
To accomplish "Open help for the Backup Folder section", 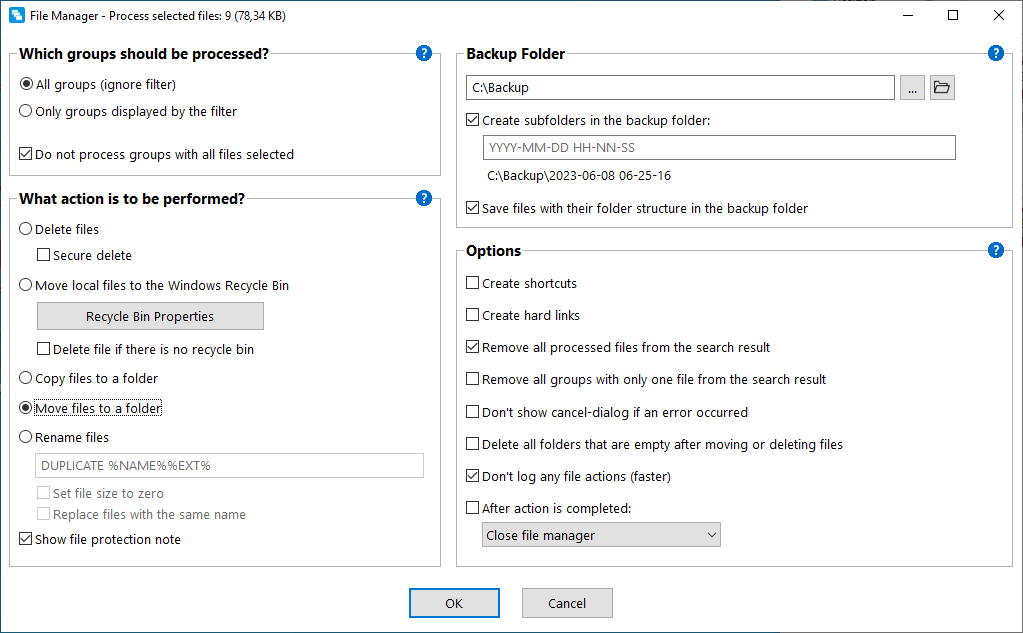I will click(x=996, y=53).
